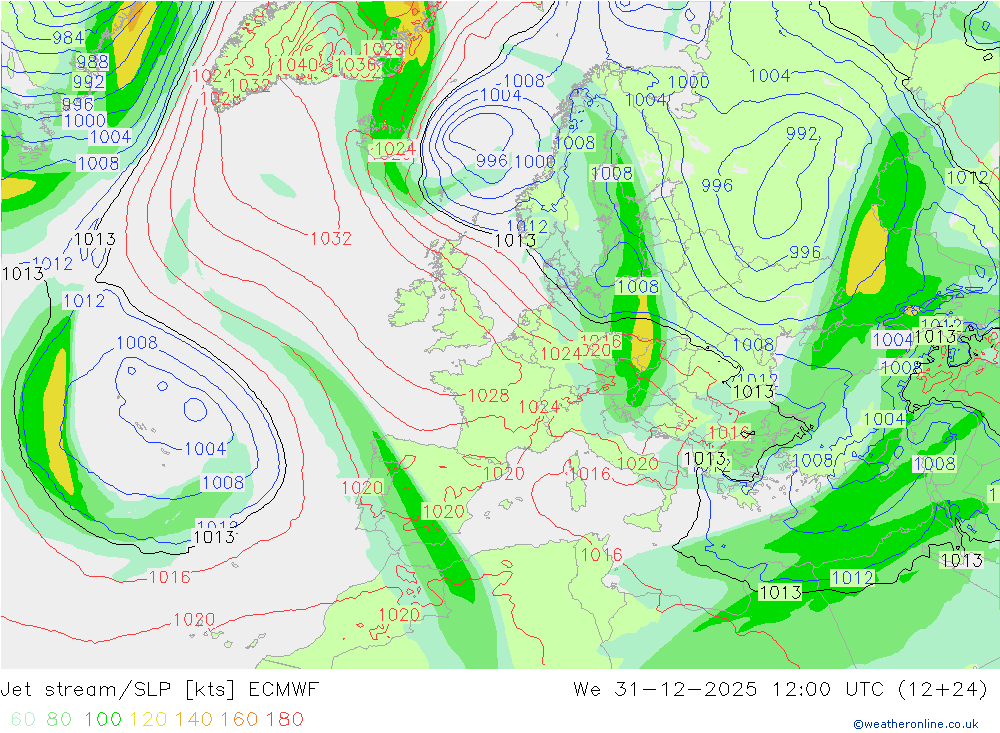Select the 140 kts legend value
The image size is (1000, 733).
coord(194,719)
